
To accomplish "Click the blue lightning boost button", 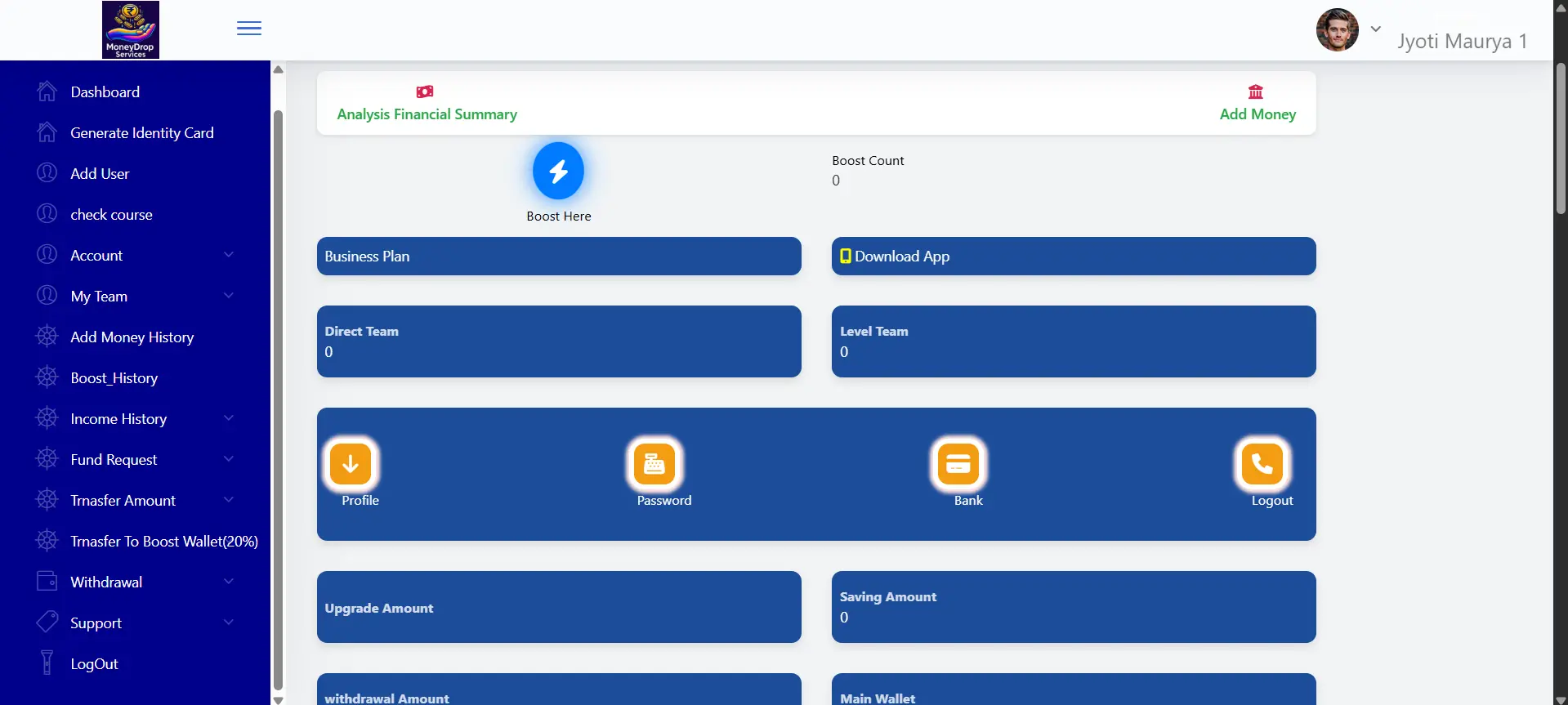I will coord(558,171).
